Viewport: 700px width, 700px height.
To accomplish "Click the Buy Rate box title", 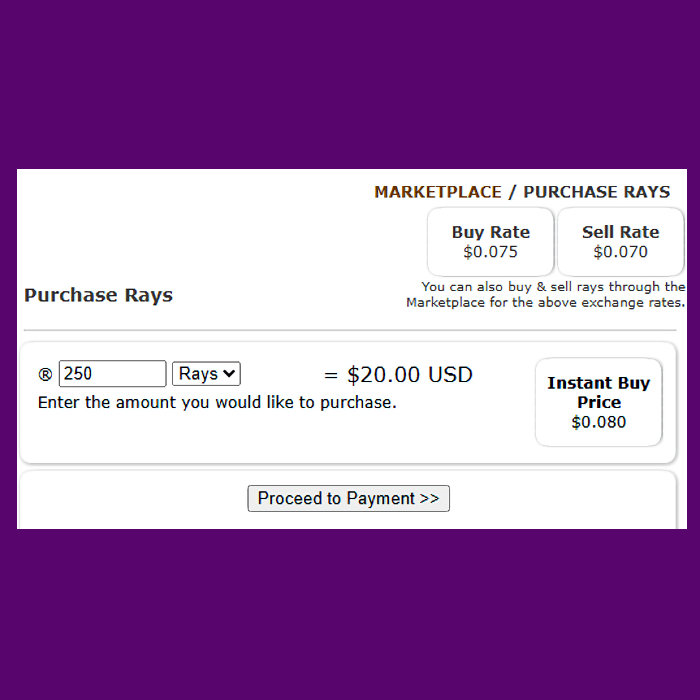I will 490,232.
